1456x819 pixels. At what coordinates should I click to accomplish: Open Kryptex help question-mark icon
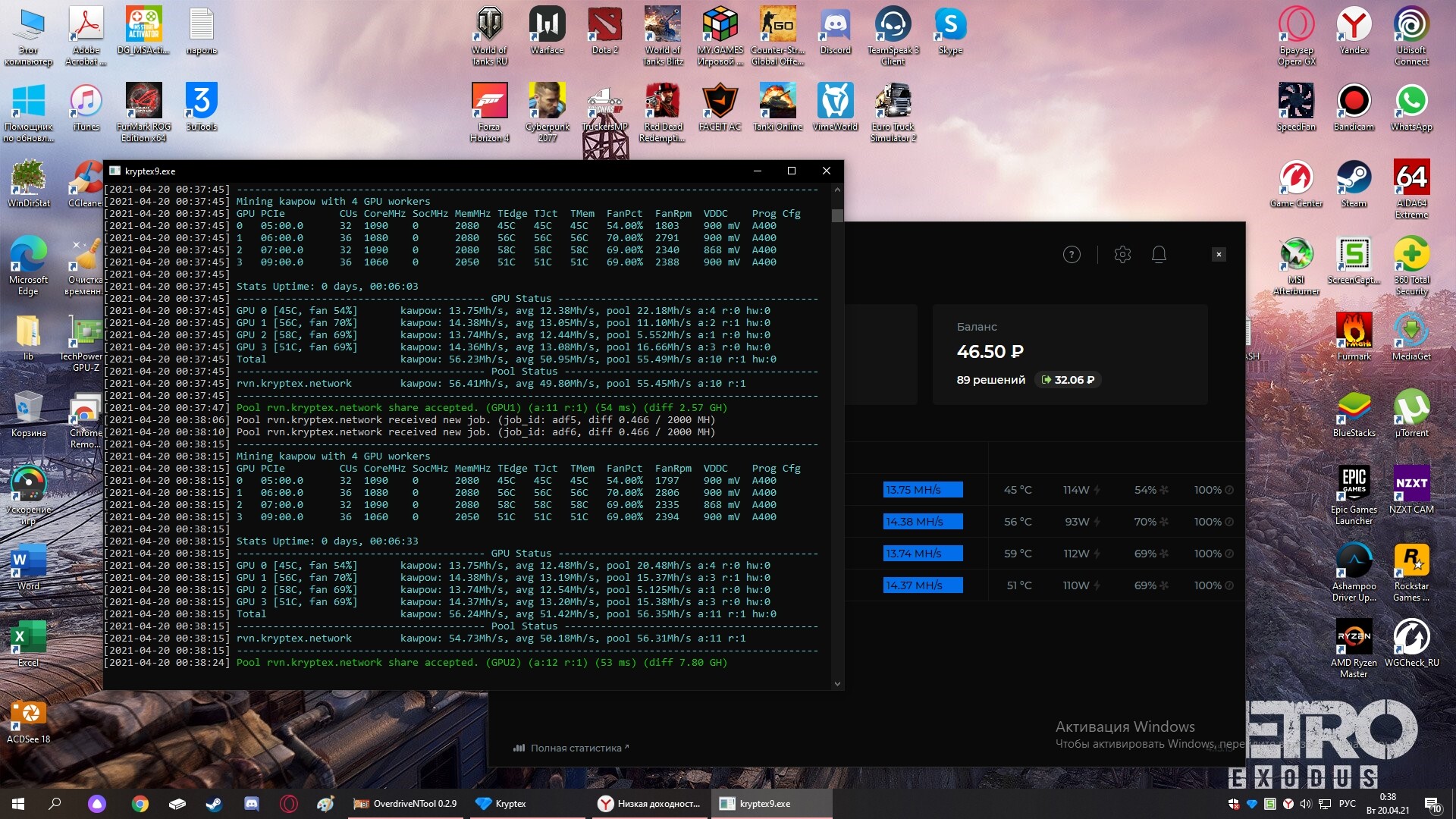pyautogui.click(x=1072, y=255)
